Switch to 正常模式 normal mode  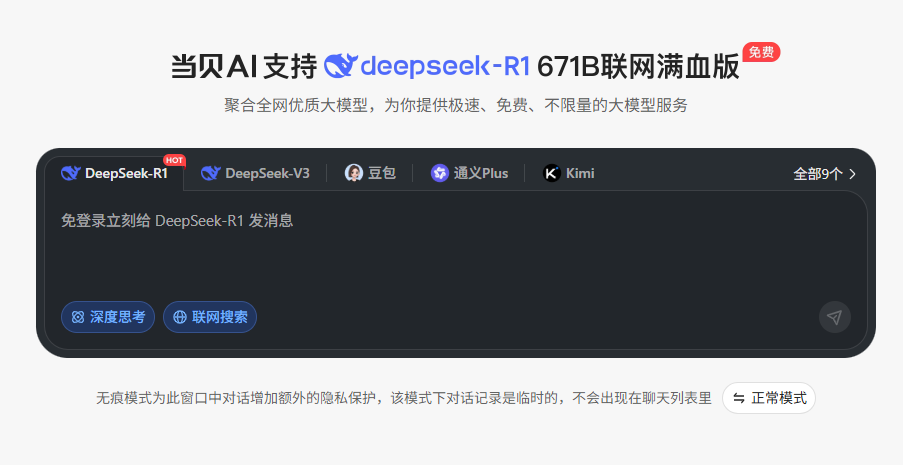769,398
